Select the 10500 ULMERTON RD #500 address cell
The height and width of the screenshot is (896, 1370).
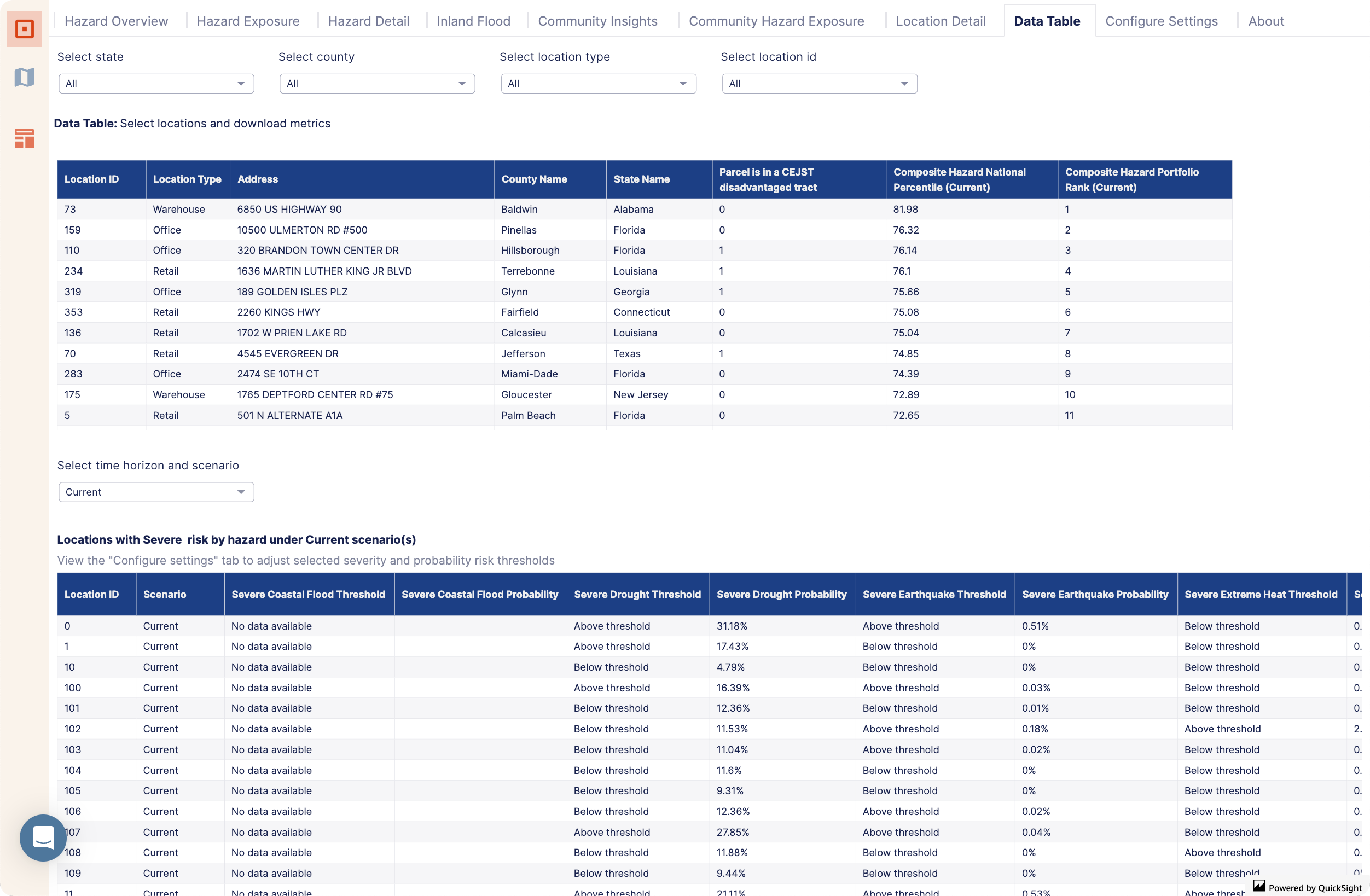(362, 230)
